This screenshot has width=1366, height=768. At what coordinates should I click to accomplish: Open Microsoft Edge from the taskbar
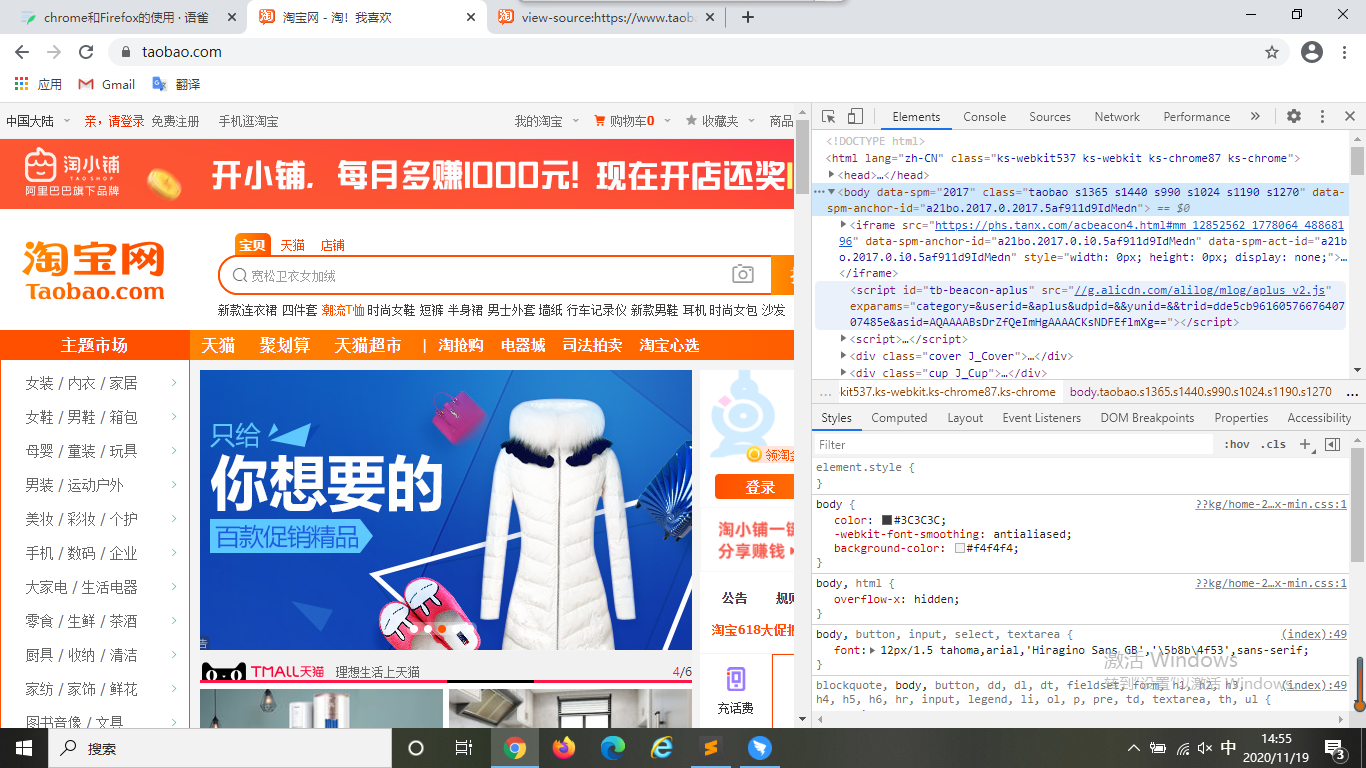613,747
